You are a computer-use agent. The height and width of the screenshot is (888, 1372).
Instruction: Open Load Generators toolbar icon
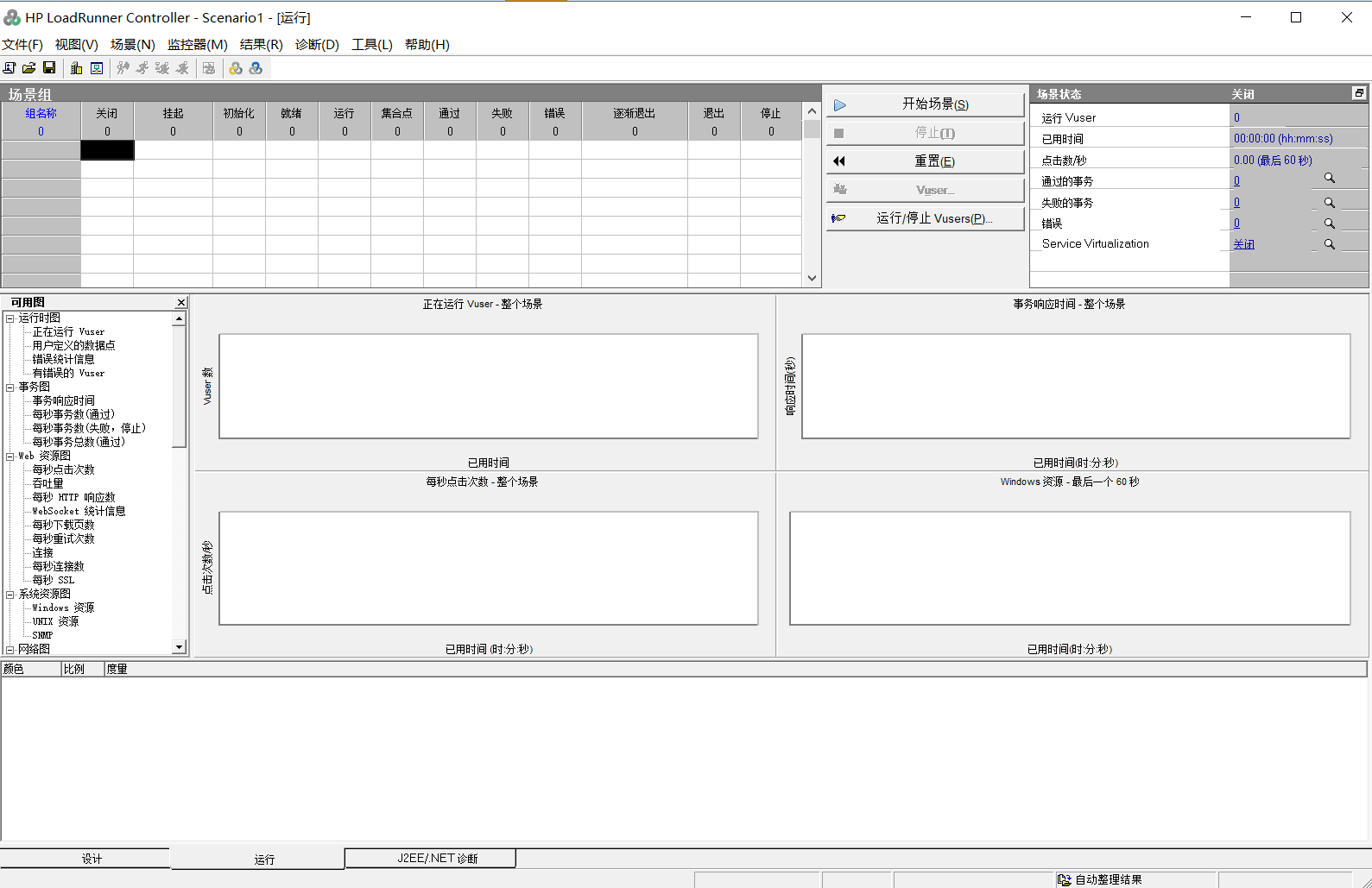(x=77, y=68)
